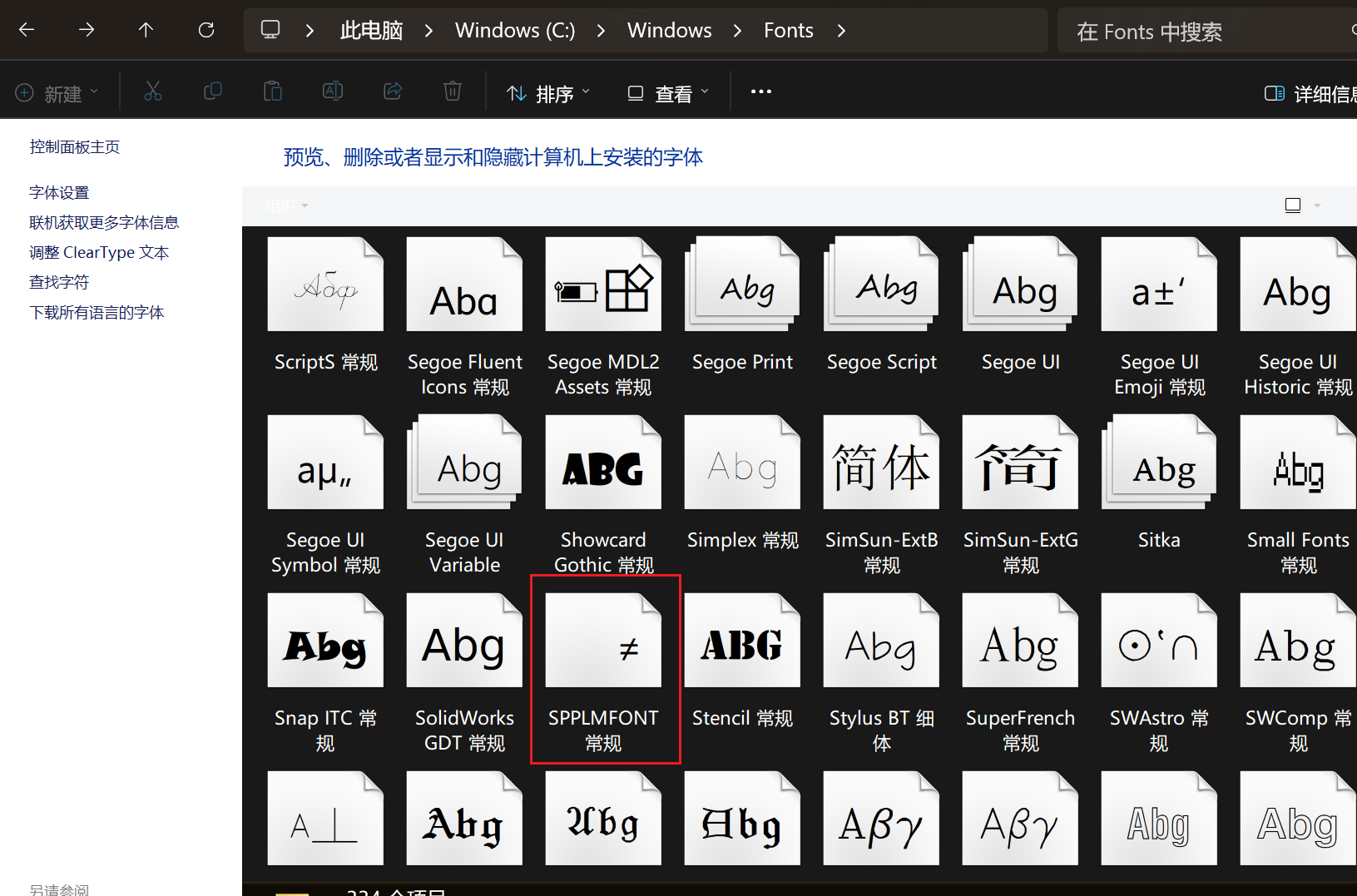Select the Segoe Fluent Icons font
Screen dimensions: 1357x896
(x=464, y=318)
